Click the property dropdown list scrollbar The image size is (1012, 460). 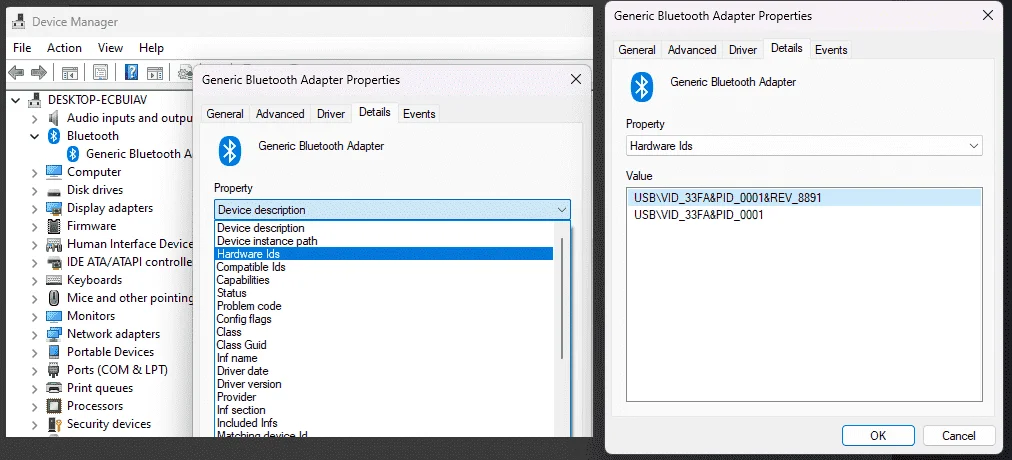click(563, 297)
